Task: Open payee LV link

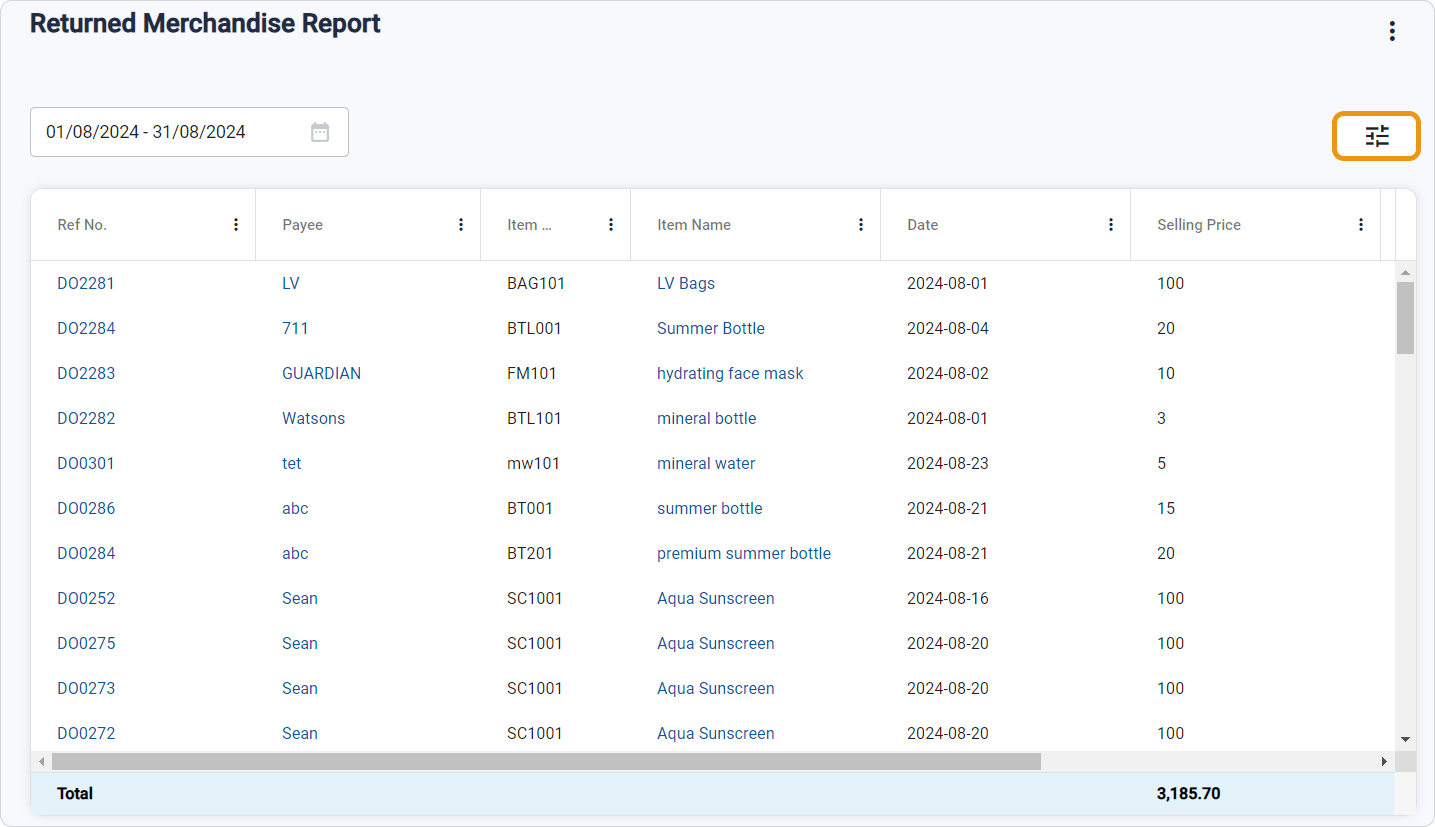Action: 291,283
